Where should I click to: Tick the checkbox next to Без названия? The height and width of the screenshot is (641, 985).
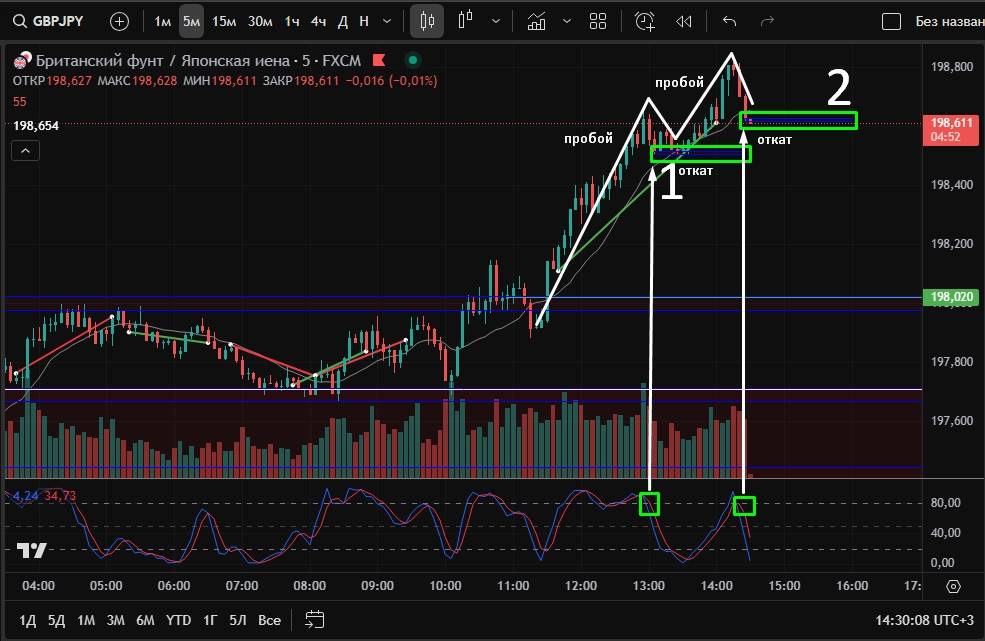pos(890,21)
